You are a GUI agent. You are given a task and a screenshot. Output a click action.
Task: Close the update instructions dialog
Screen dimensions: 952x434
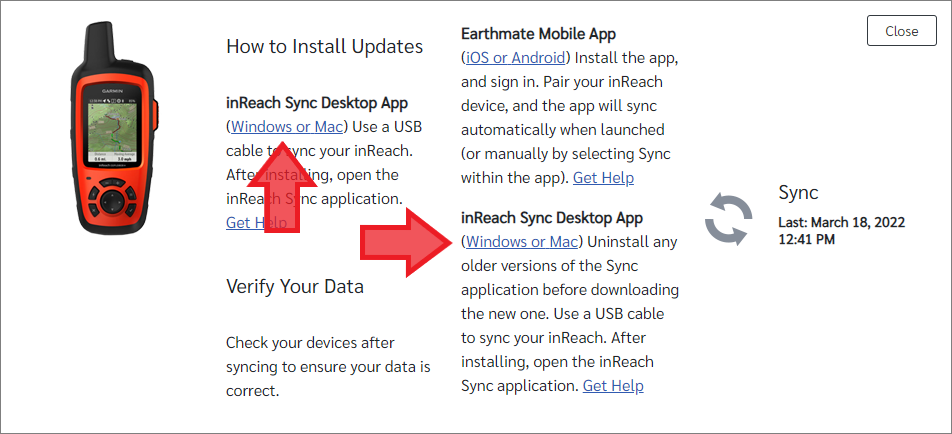902,31
